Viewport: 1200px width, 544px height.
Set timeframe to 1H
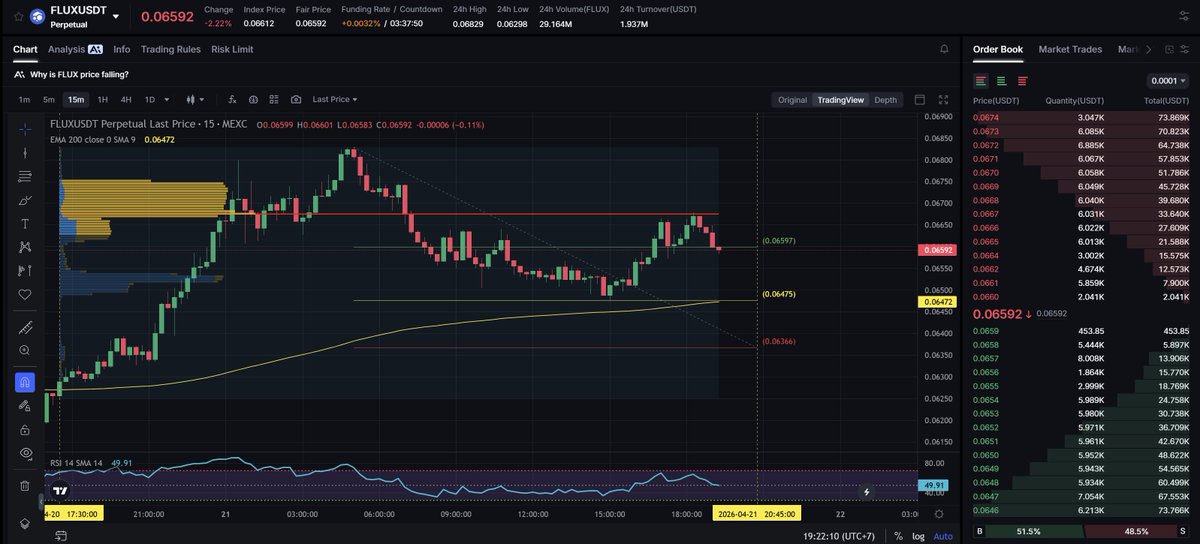[102, 100]
